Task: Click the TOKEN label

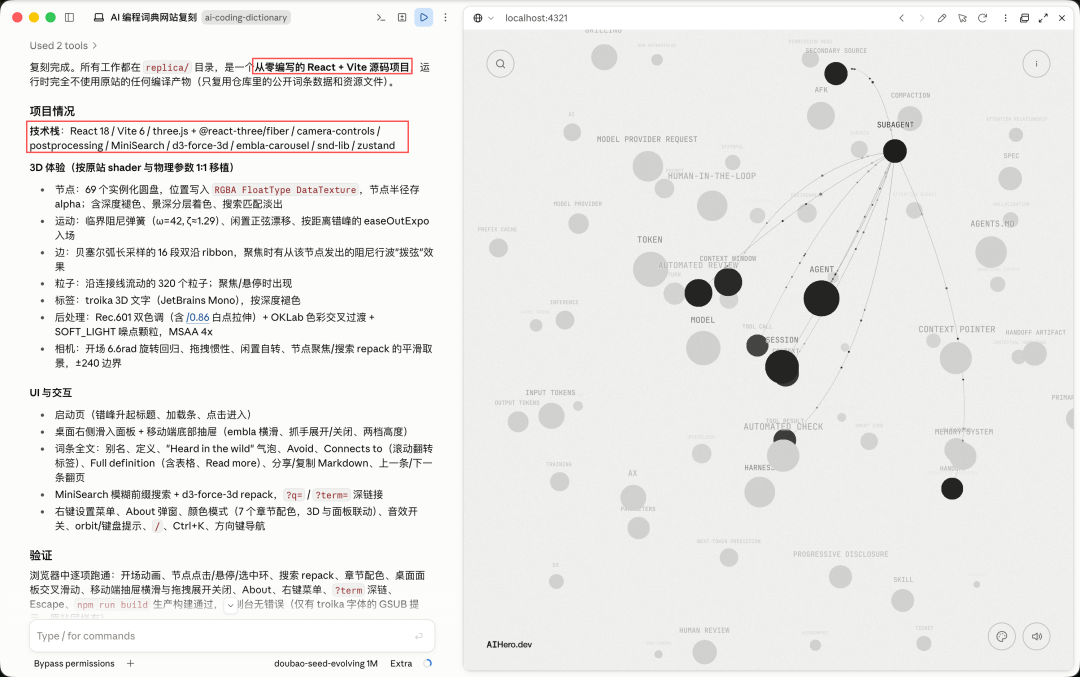Action: [x=650, y=240]
